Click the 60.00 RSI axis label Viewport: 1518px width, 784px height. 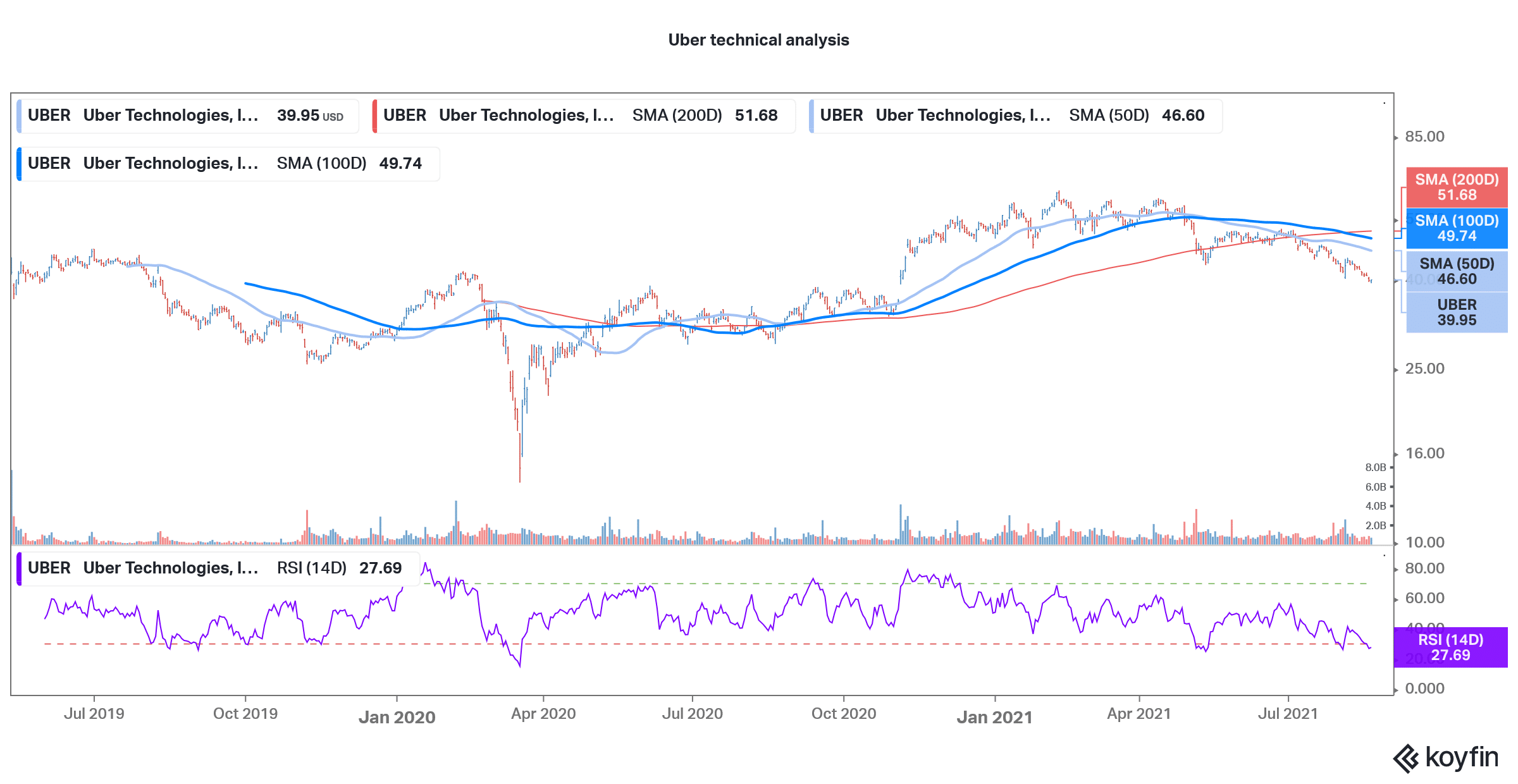coord(1424,598)
